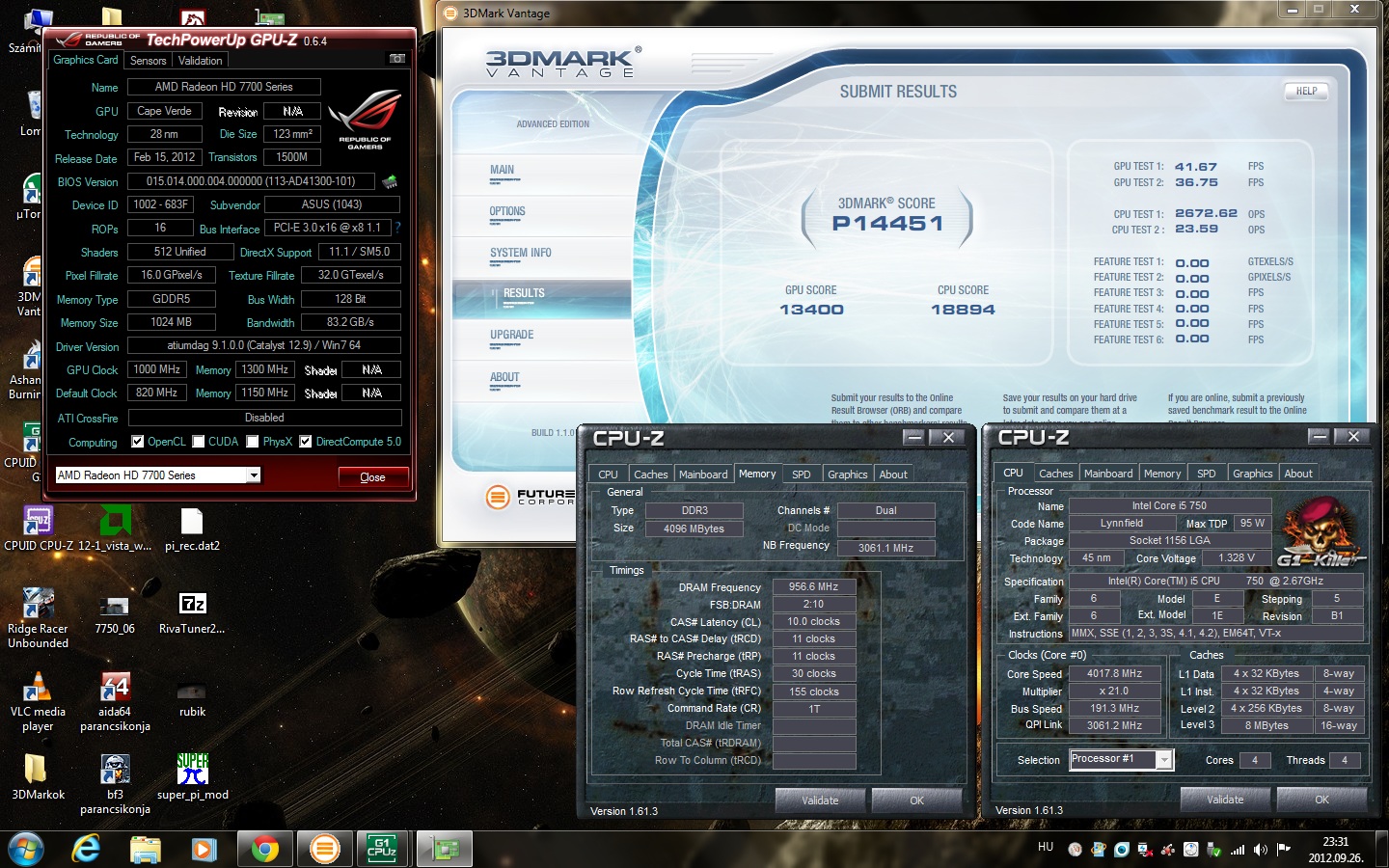Open Graphics tab in CPU-Z CPU window

click(x=1252, y=474)
